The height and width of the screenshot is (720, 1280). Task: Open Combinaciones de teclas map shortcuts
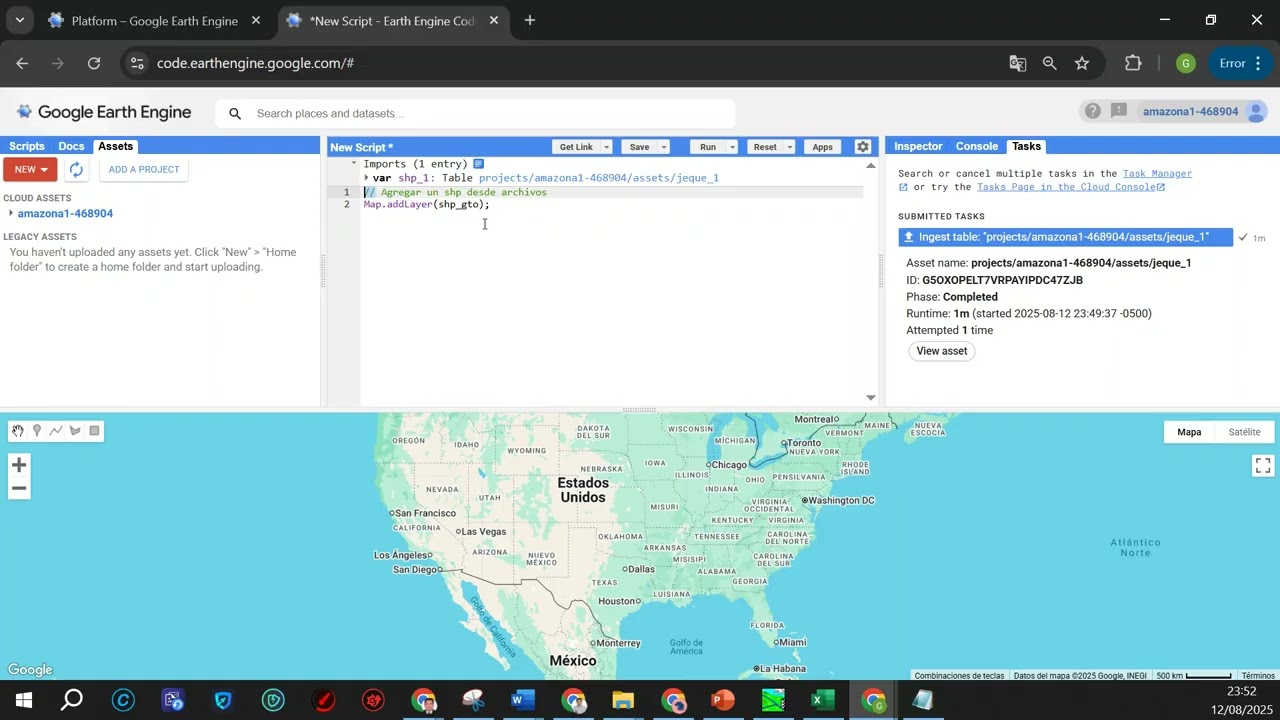(x=959, y=676)
